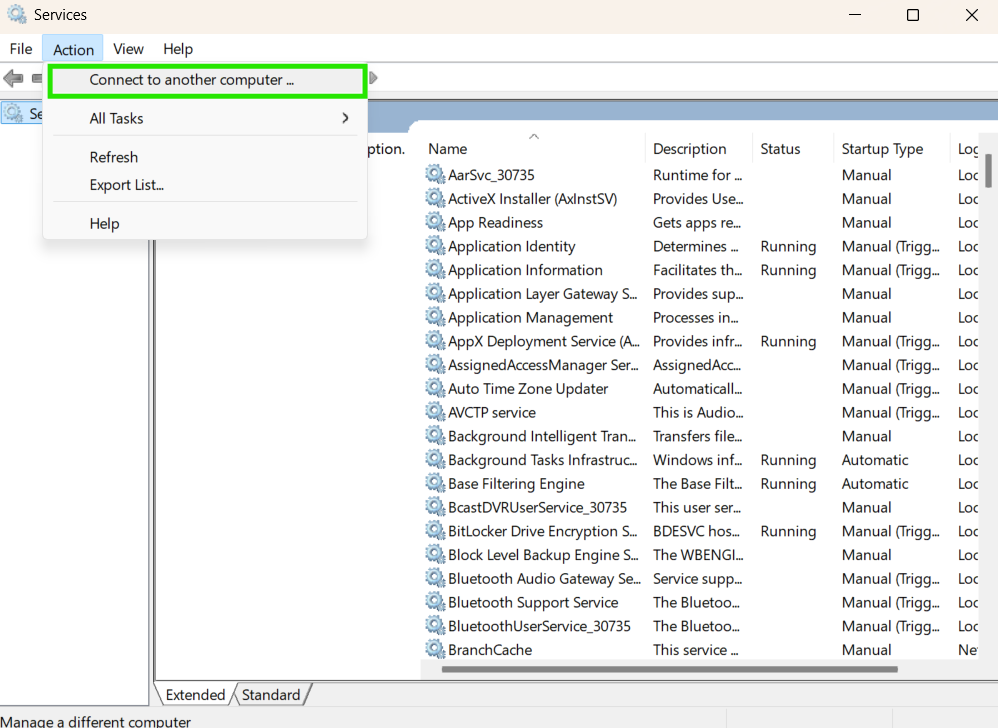998x728 pixels.
Task: Select the App Readiness service name
Action: 495,223
